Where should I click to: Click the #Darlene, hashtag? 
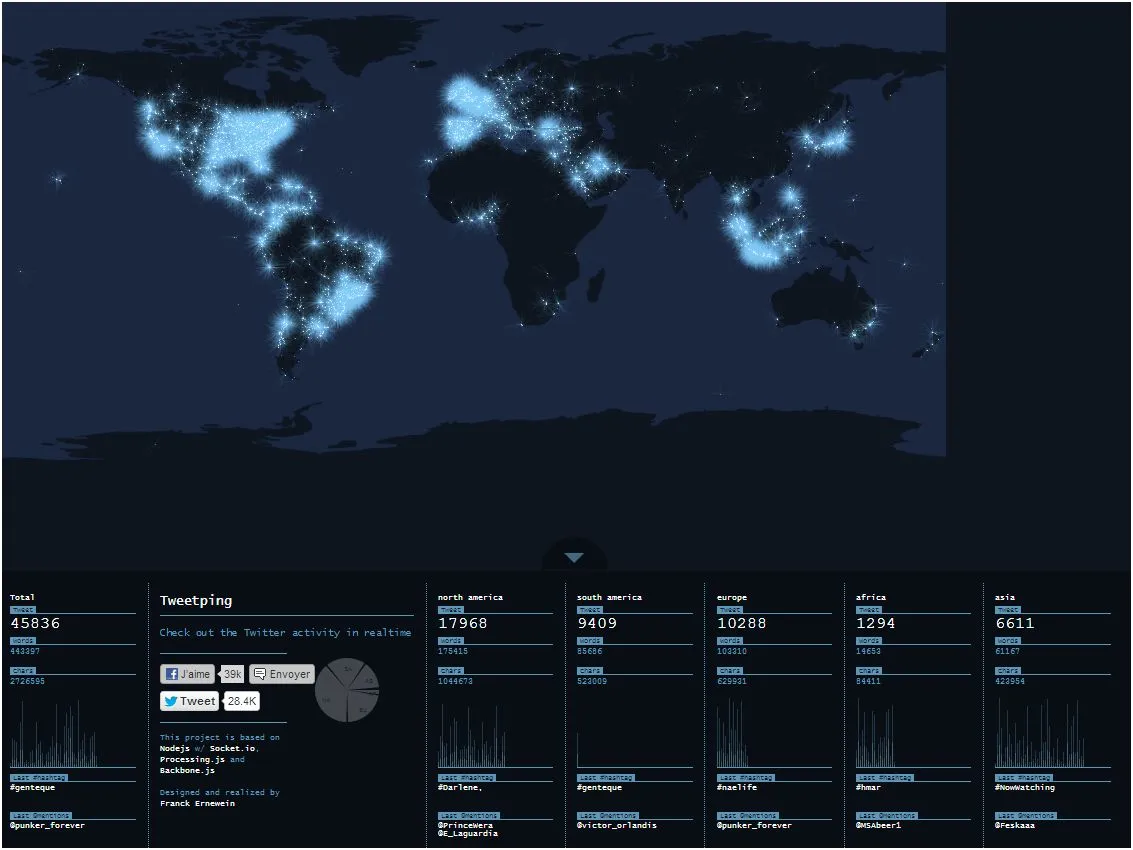point(460,788)
